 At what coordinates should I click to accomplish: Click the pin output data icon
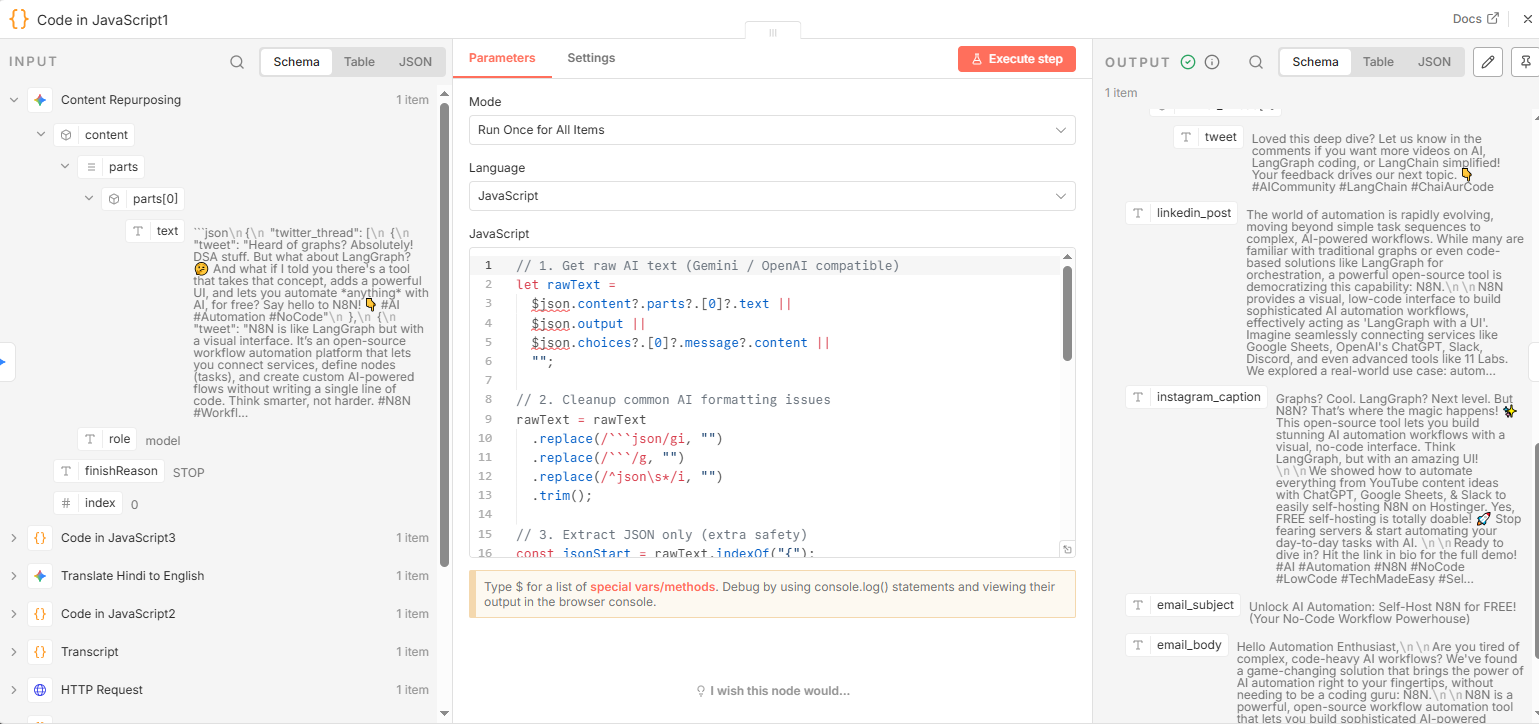1526,62
